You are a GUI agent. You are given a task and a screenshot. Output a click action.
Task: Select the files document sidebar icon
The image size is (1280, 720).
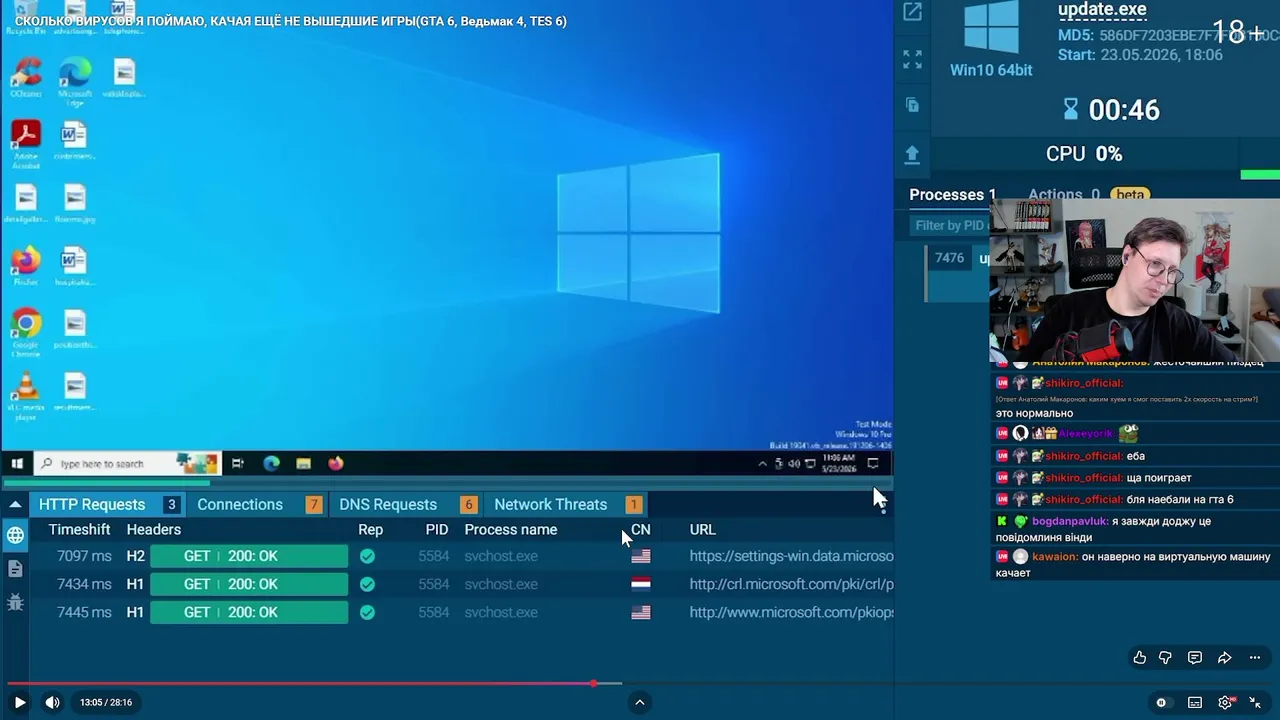(15, 569)
